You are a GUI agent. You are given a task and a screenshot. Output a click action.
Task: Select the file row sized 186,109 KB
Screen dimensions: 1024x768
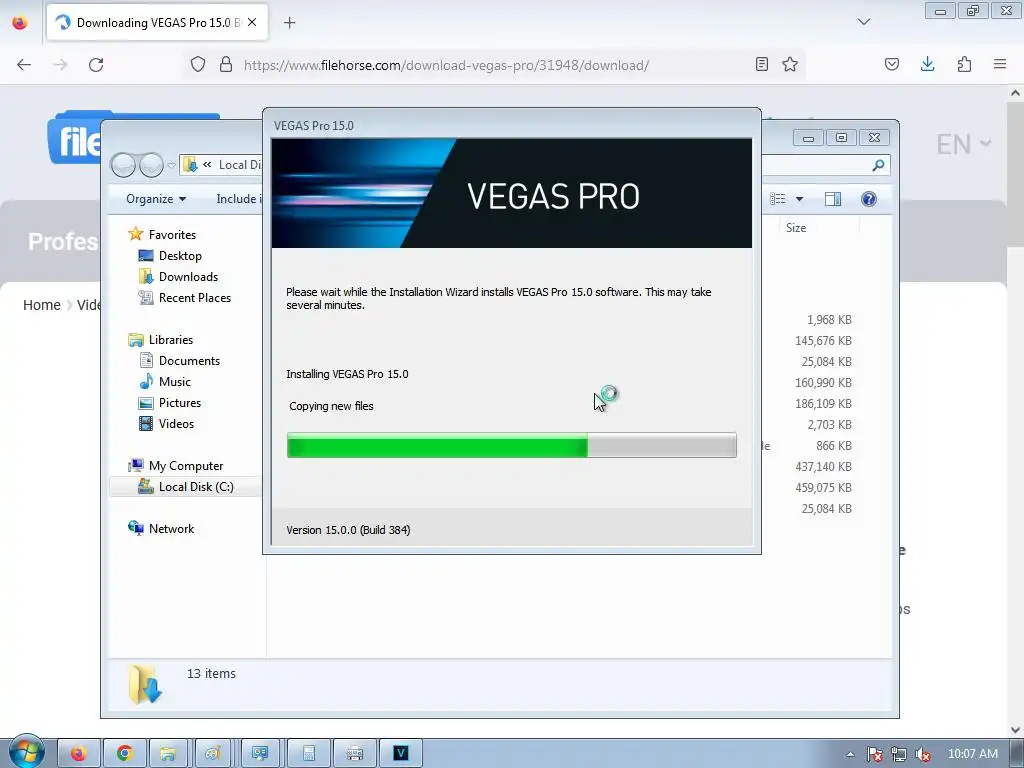click(x=823, y=404)
